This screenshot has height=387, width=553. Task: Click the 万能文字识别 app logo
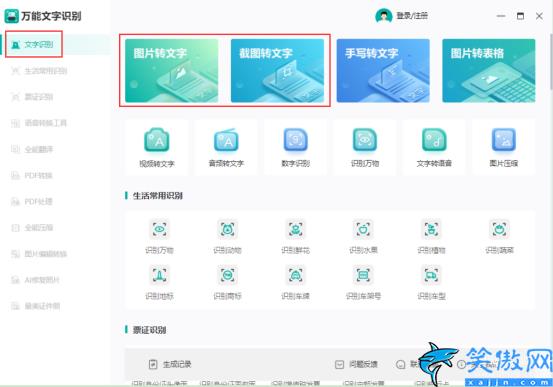[11, 16]
